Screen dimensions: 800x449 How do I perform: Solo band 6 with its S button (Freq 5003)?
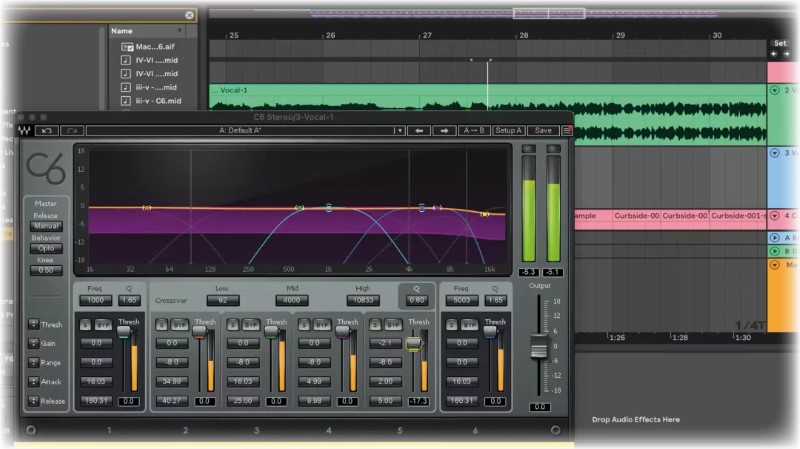click(x=452, y=325)
